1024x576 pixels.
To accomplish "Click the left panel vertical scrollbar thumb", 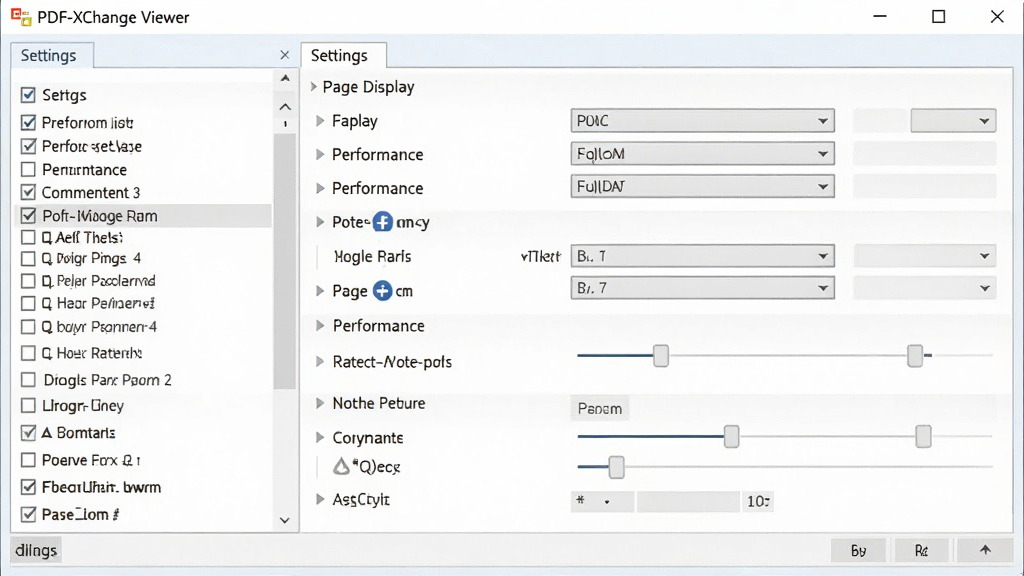I will [x=285, y=261].
